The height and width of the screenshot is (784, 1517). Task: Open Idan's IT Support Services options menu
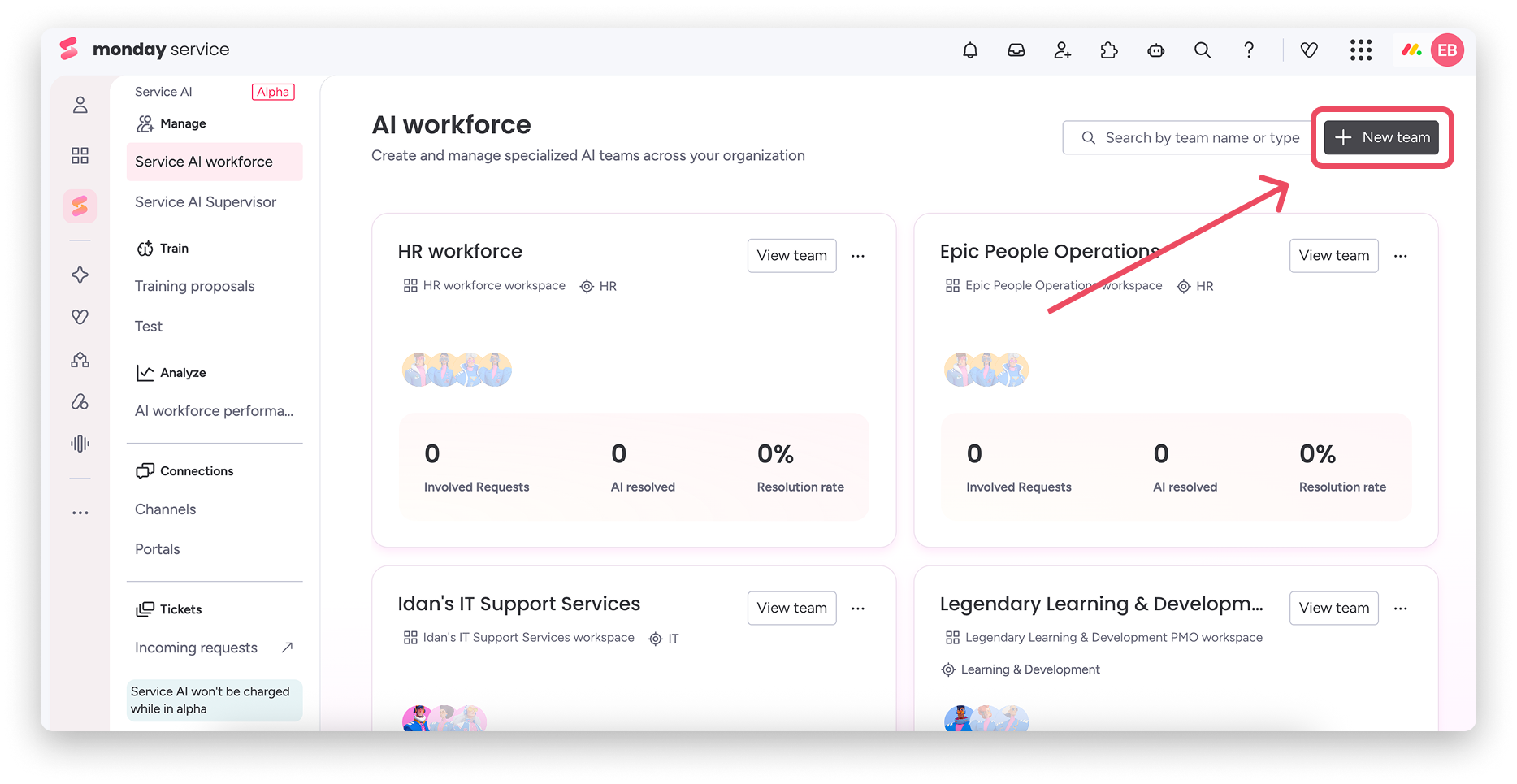(858, 609)
